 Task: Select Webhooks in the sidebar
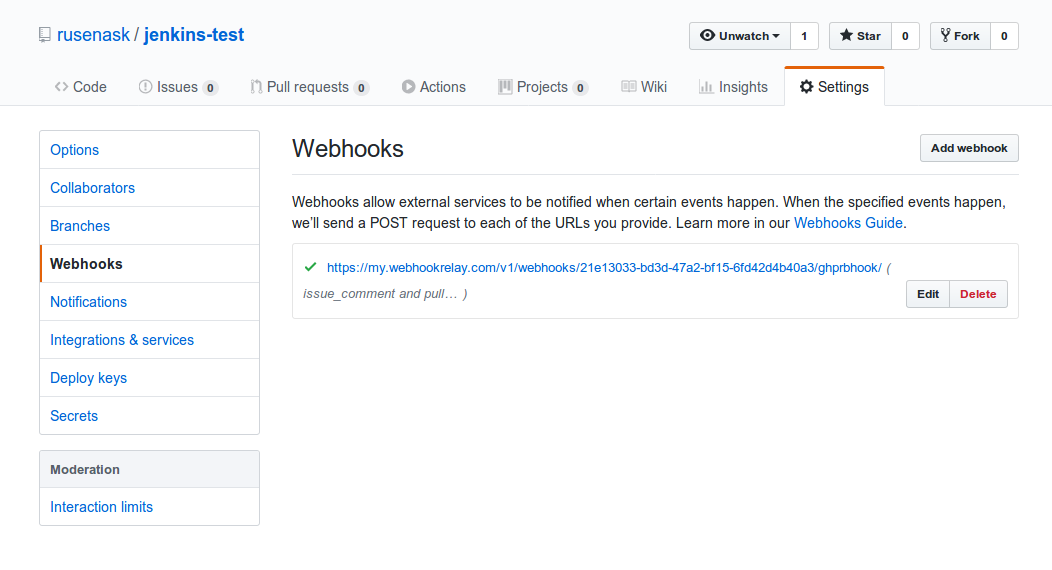point(150,264)
